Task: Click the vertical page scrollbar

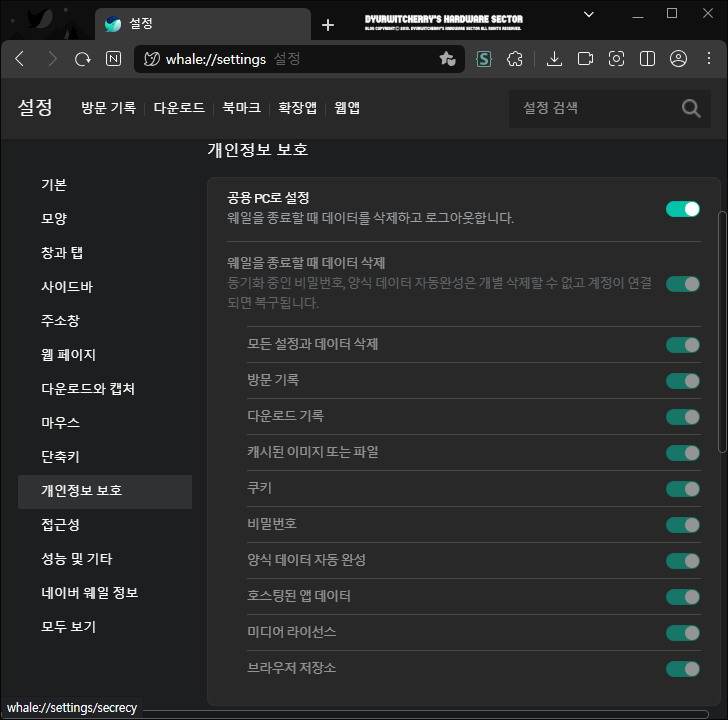Action: [722, 331]
